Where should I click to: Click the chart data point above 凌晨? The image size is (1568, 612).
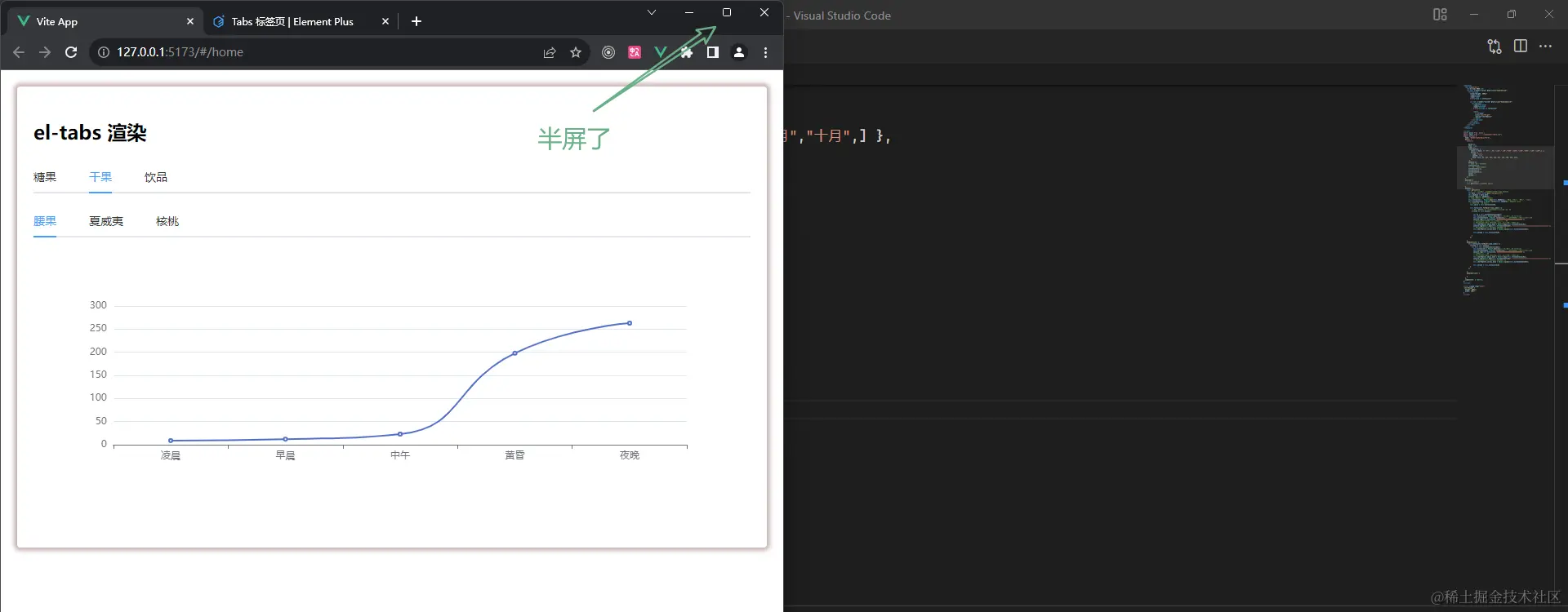click(171, 441)
